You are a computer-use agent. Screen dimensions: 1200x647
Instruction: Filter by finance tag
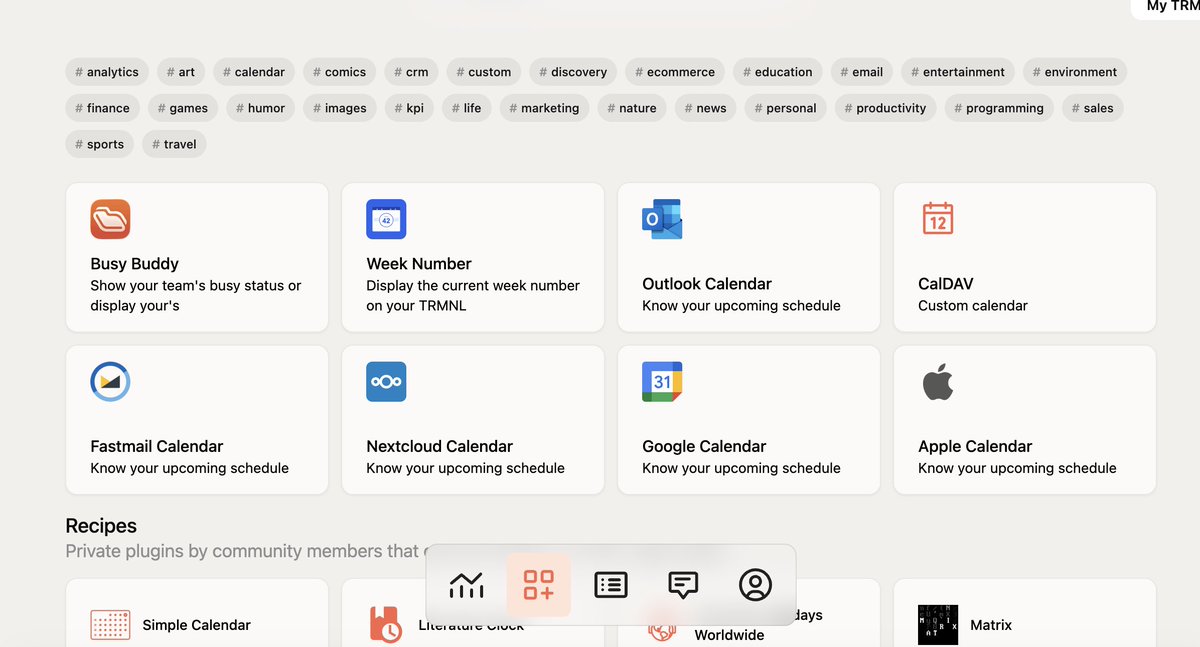point(102,108)
